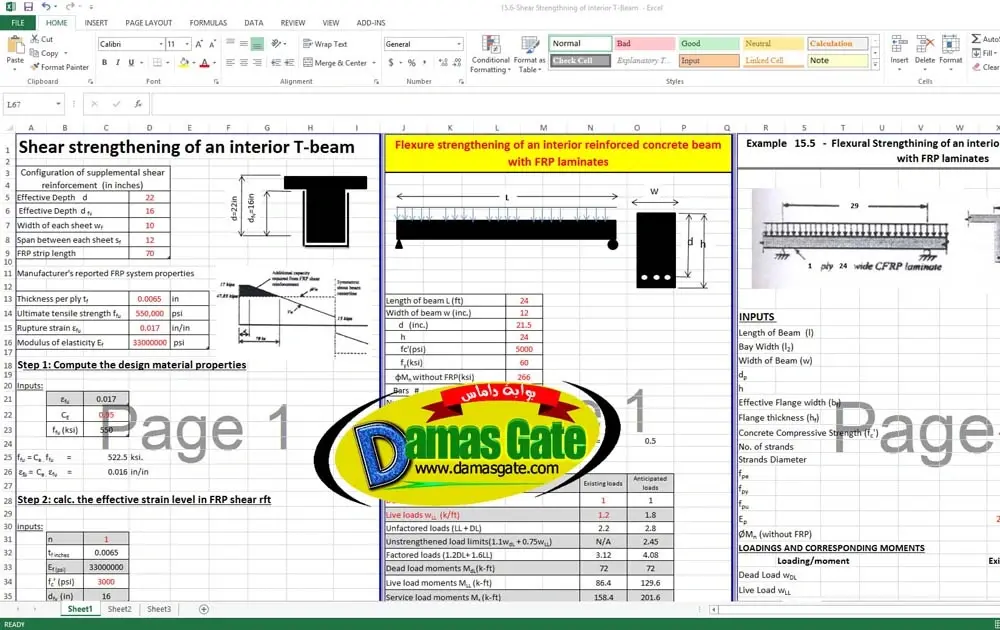Switch to the VIEW tab
This screenshot has height=630, width=1000.
point(331,23)
